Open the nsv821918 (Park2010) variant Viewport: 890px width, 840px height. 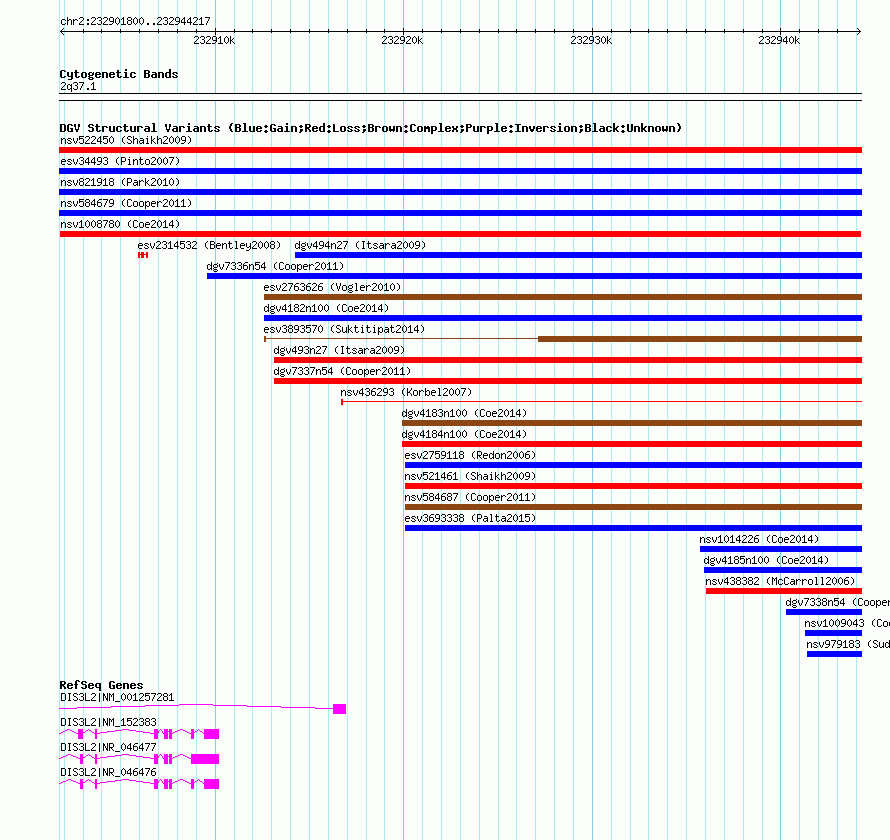tap(120, 182)
